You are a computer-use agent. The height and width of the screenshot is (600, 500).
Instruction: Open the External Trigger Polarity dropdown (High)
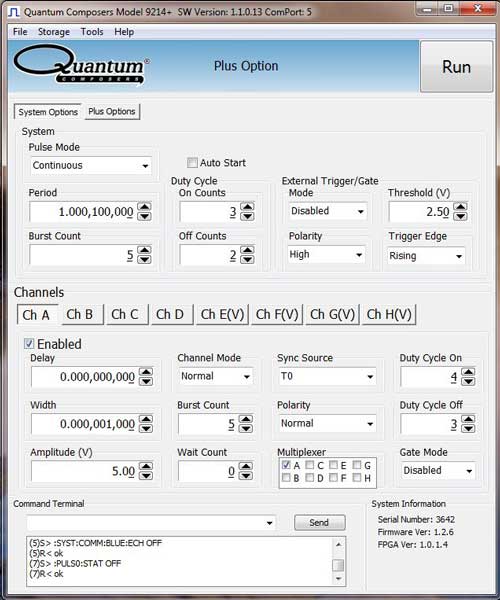tap(326, 255)
